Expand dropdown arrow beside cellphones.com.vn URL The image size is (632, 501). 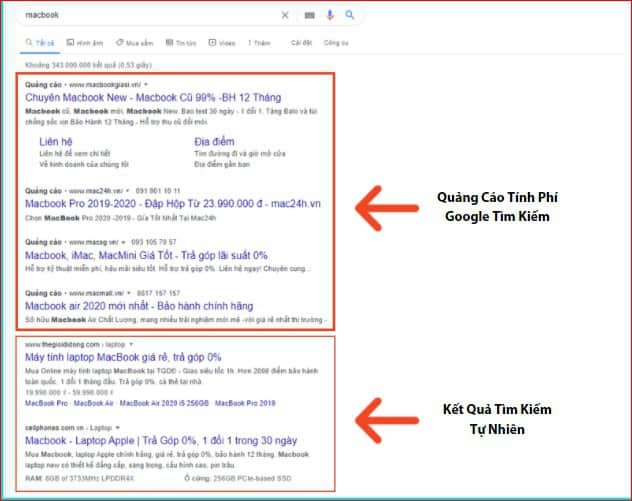click(x=117, y=428)
